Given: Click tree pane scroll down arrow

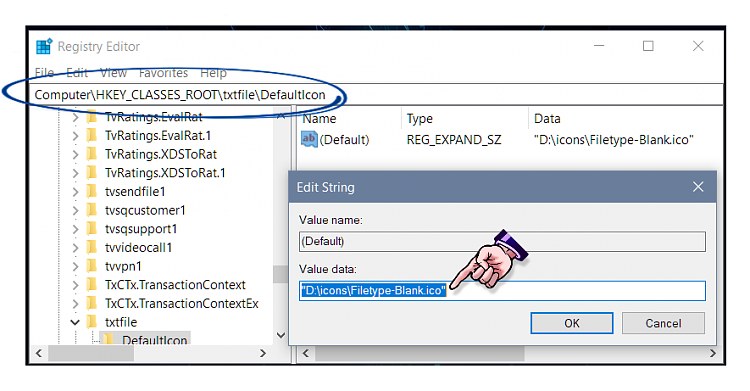Looking at the screenshot, I should pos(281,335).
